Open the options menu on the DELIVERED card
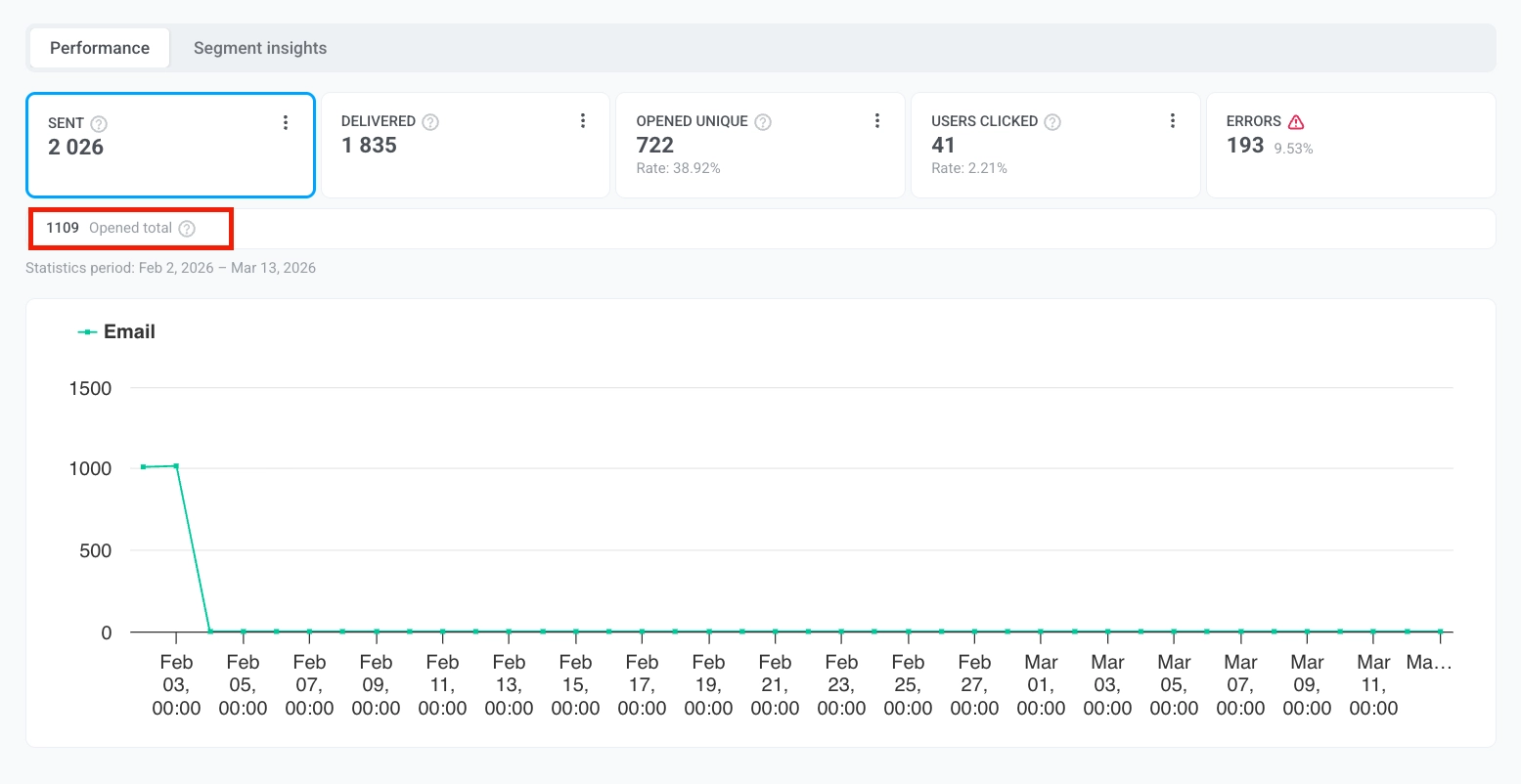The image size is (1521, 784). click(583, 121)
